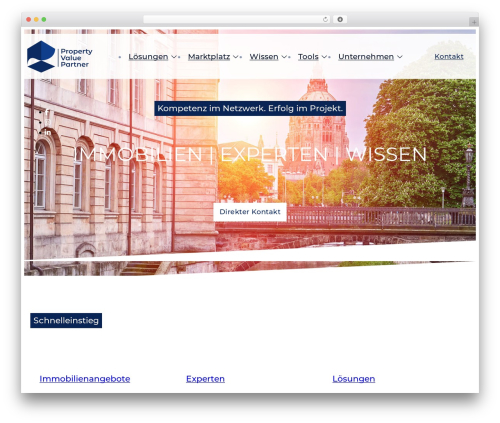Open the Marktplatz menu item
Image resolution: width=500 pixels, height=423 pixels.
click(x=209, y=57)
